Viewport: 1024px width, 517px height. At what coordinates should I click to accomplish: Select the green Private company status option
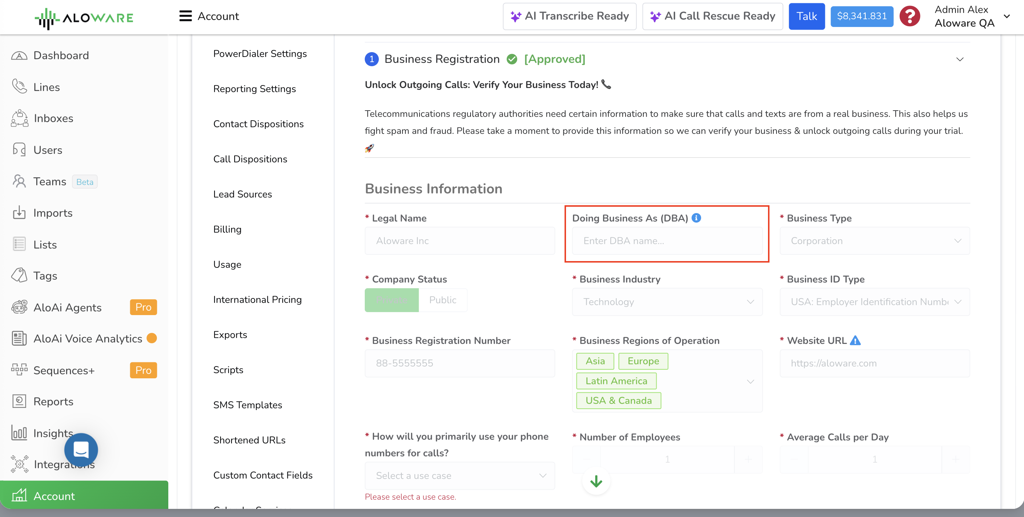tap(392, 300)
